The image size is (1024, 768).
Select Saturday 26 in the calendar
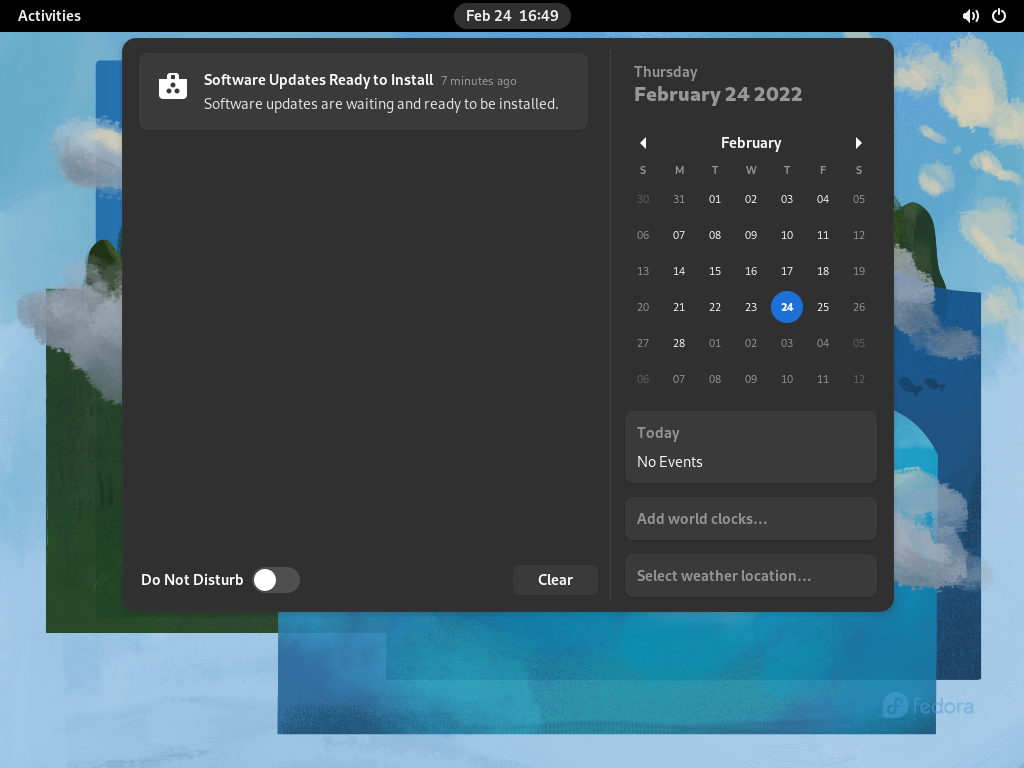pyautogui.click(x=859, y=307)
